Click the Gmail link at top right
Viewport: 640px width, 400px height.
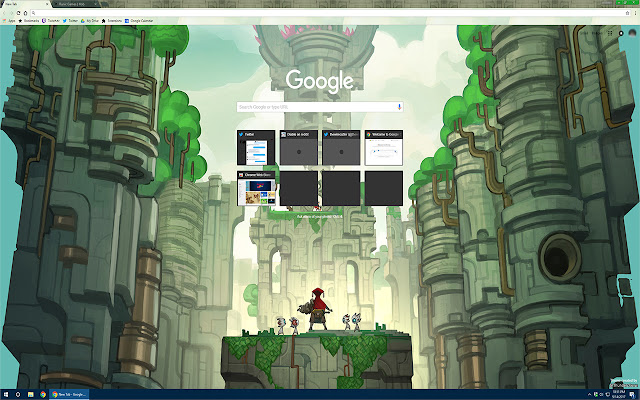[x=584, y=33]
